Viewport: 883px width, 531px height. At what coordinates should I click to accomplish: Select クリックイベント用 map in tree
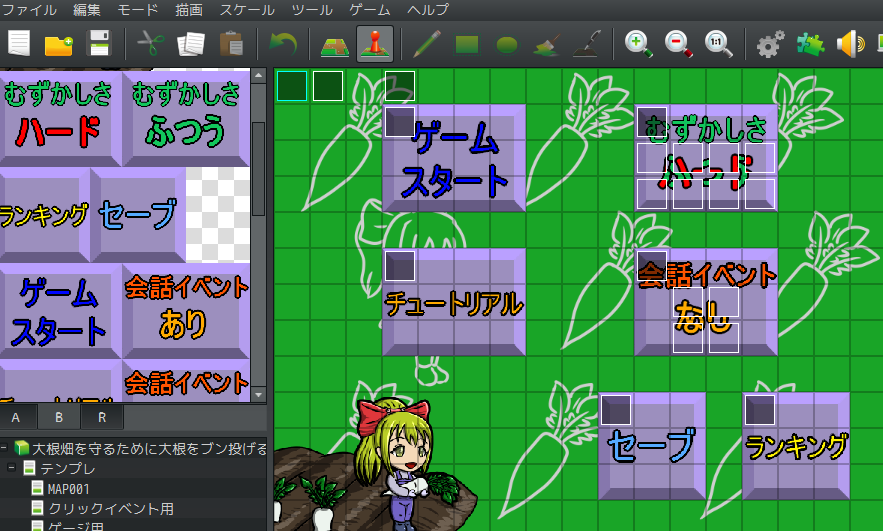(x=111, y=508)
